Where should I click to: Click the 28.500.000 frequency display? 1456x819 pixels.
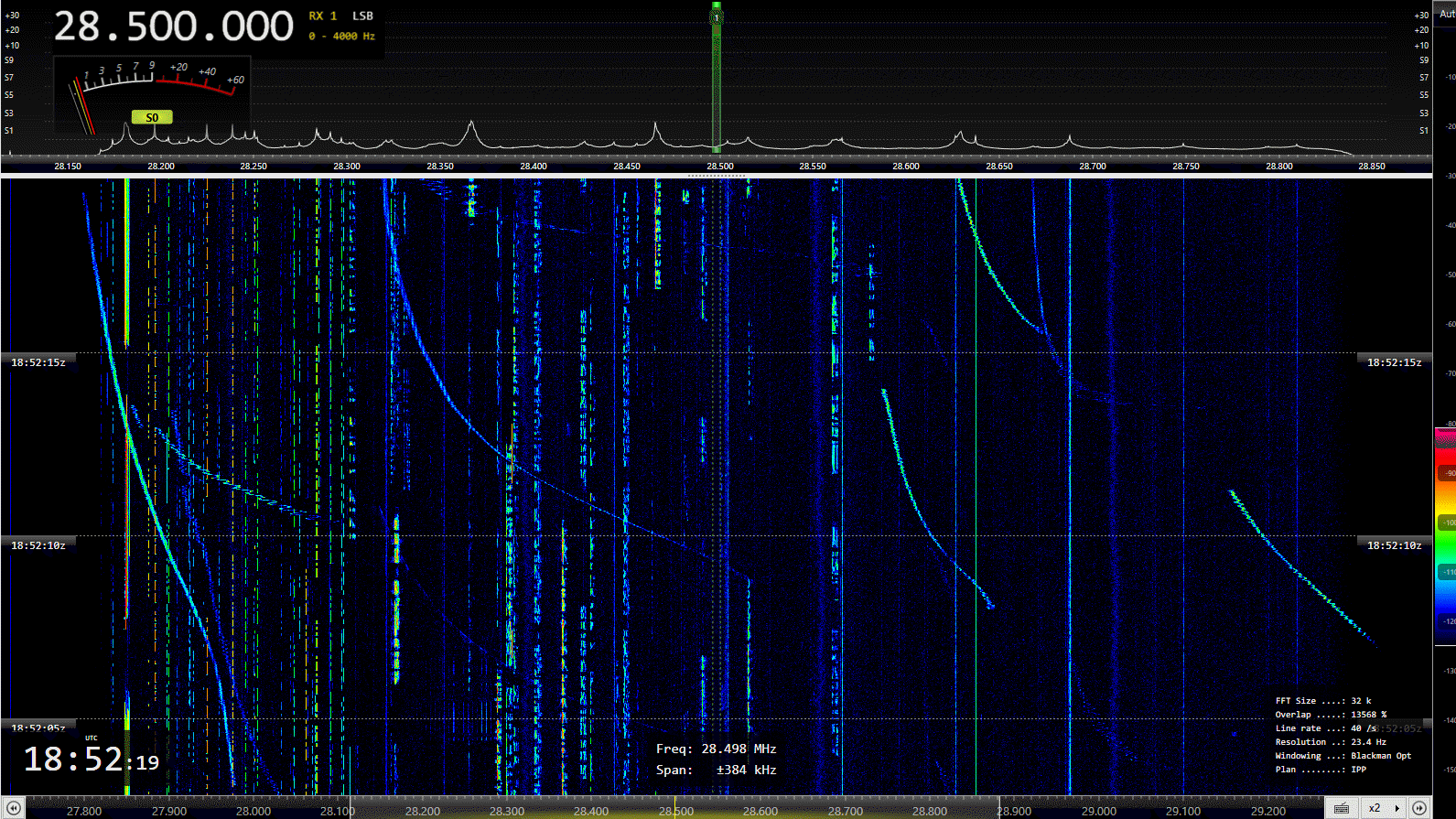174,27
